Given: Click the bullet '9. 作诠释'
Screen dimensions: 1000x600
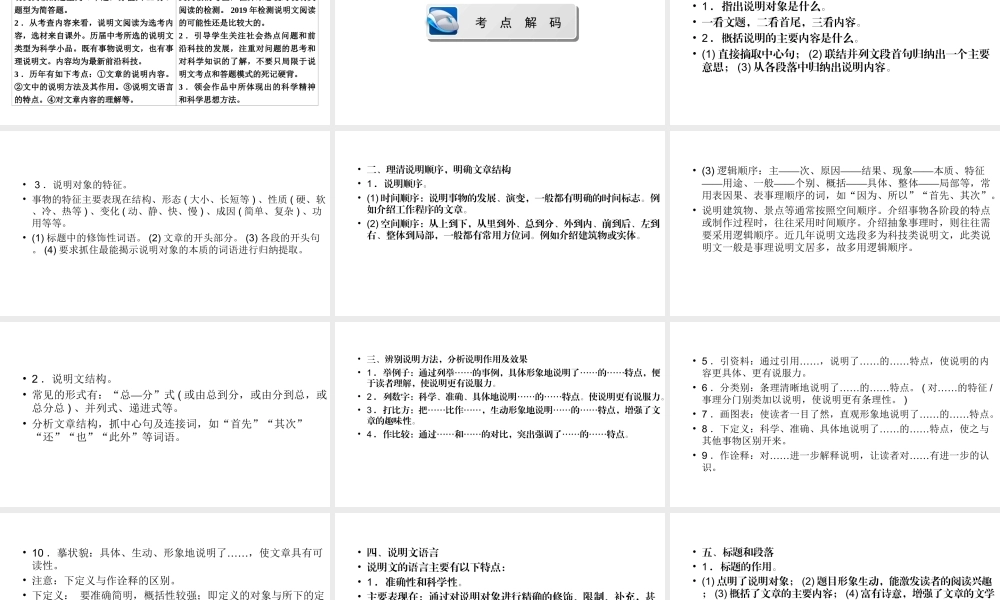Looking at the screenshot, I should (x=846, y=461).
